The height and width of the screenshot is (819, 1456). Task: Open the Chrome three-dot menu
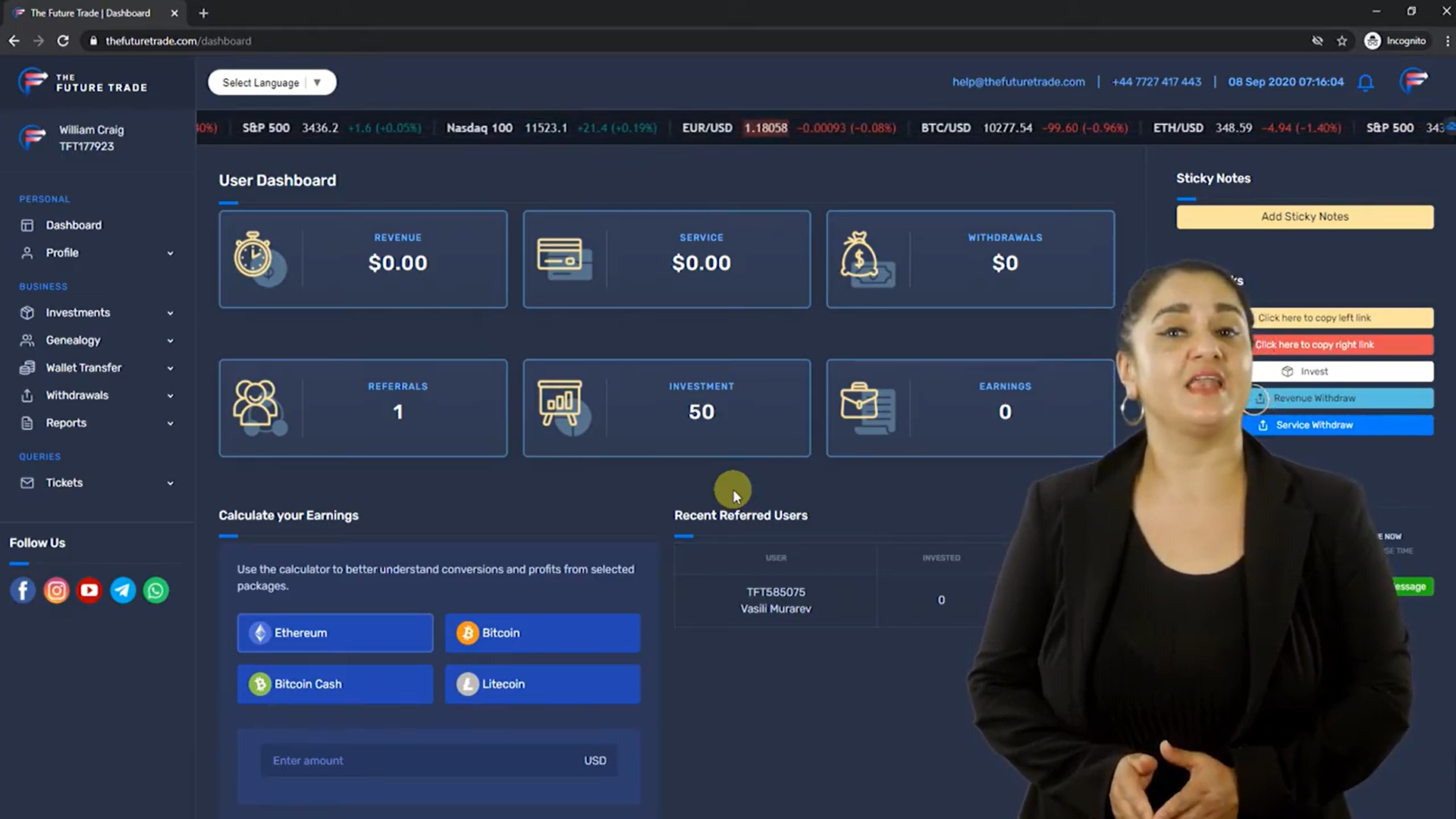(x=1447, y=41)
